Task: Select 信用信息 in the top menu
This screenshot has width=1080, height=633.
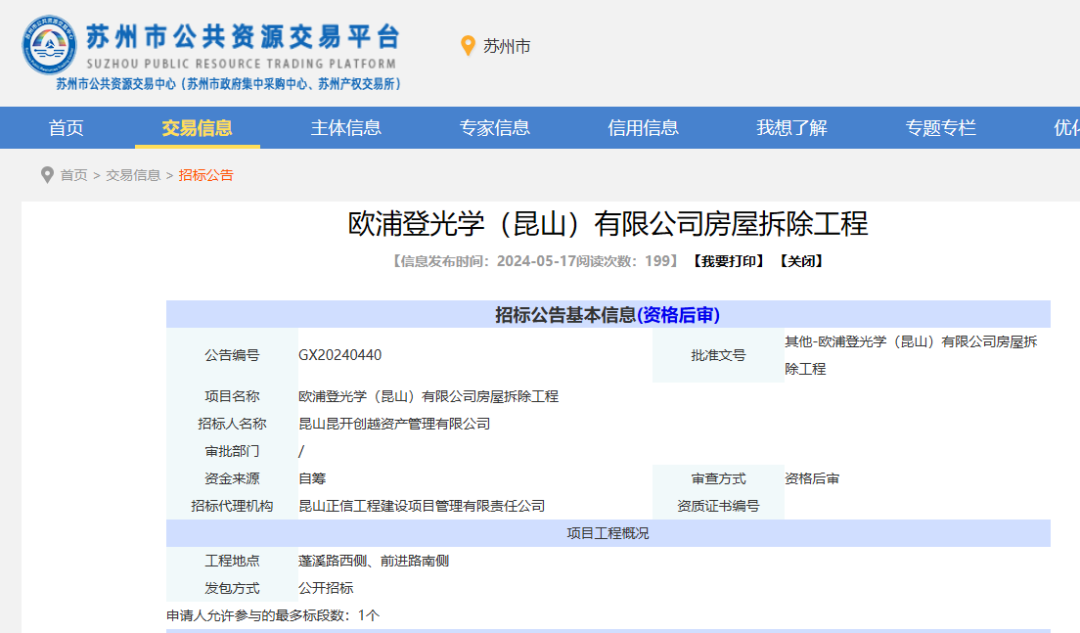Action: click(642, 128)
